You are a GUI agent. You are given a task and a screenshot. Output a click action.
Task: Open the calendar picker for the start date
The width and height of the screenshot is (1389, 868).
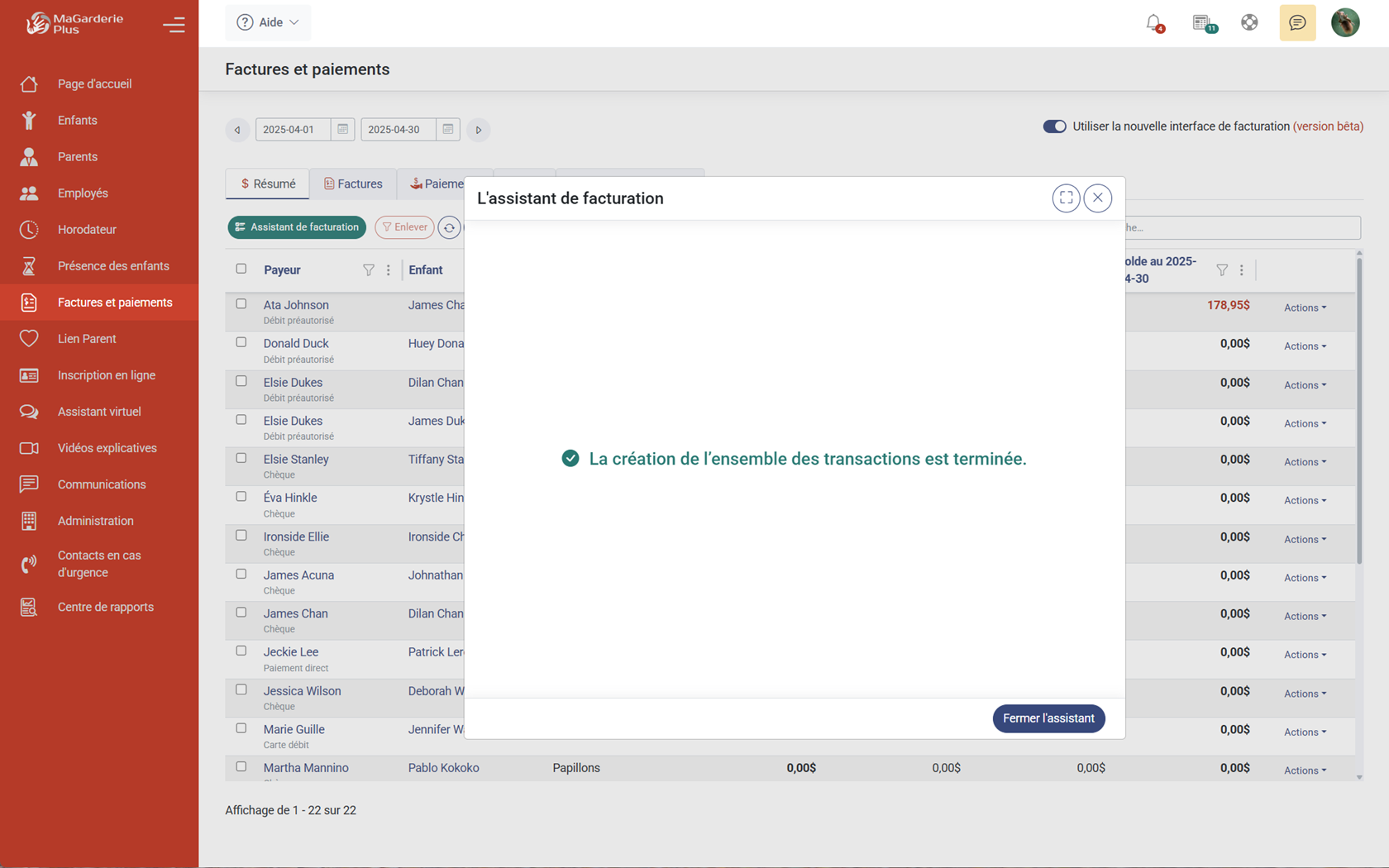[x=342, y=129]
